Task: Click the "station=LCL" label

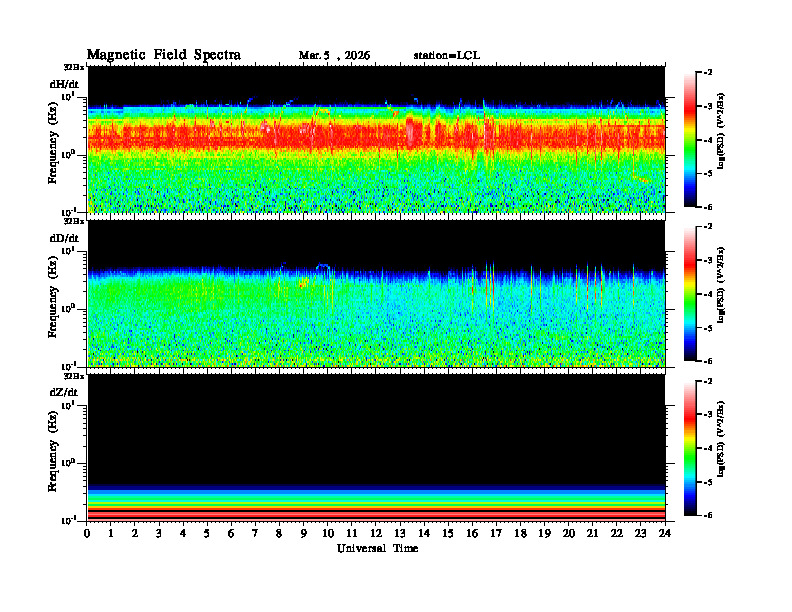Action: [x=447, y=56]
